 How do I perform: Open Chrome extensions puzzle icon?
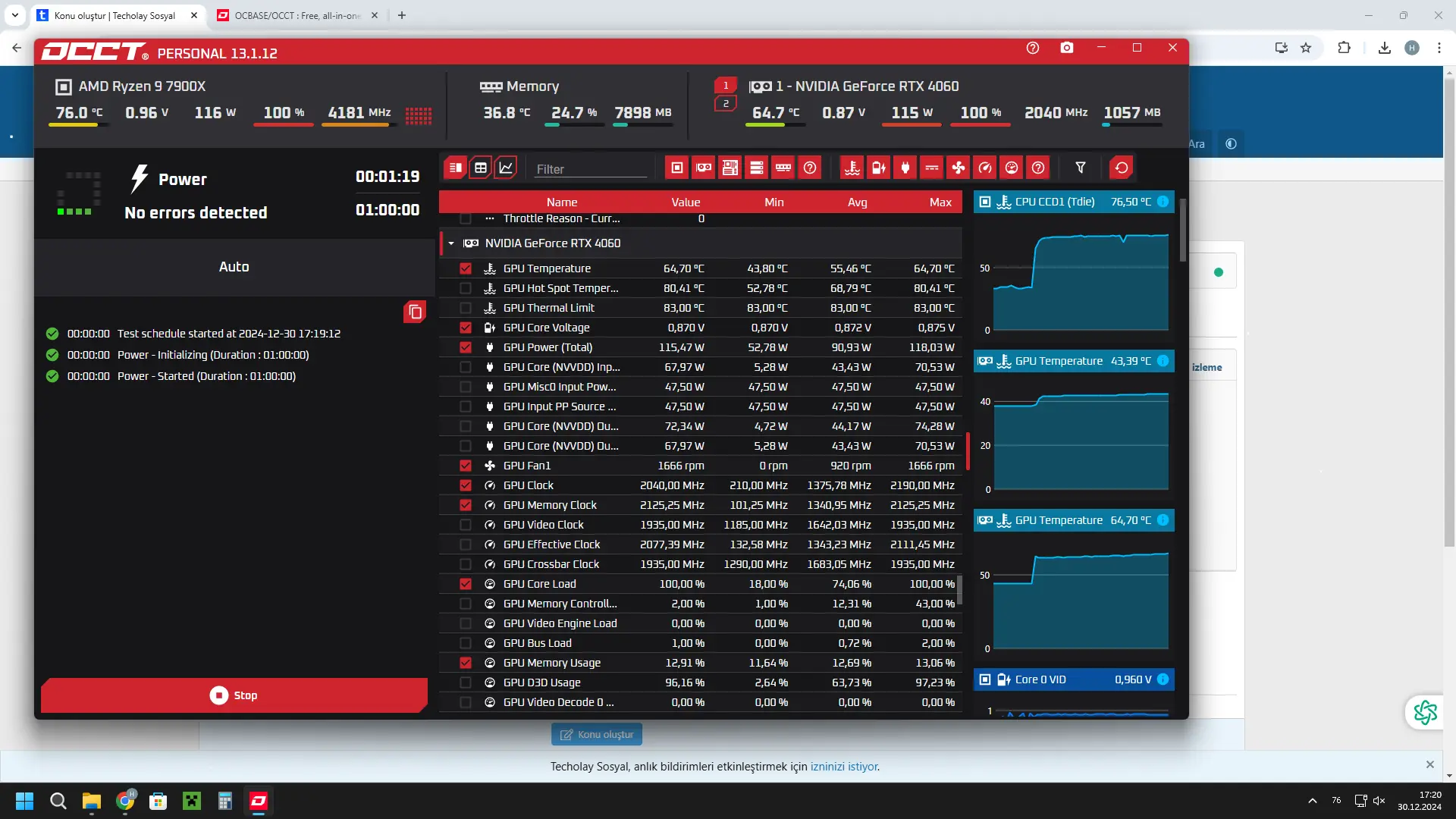(x=1344, y=48)
